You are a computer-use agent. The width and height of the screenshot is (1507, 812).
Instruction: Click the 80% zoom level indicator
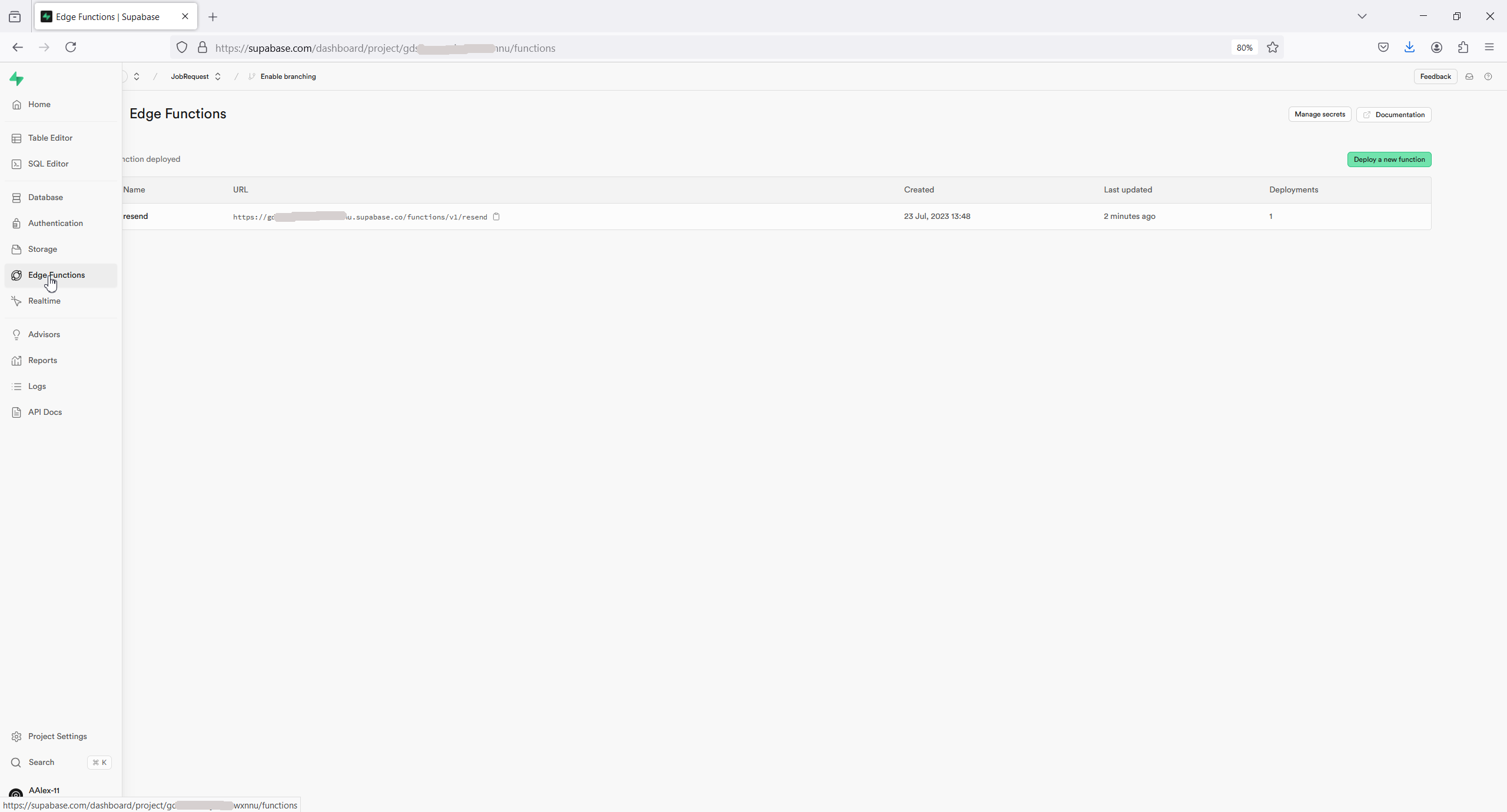point(1244,48)
